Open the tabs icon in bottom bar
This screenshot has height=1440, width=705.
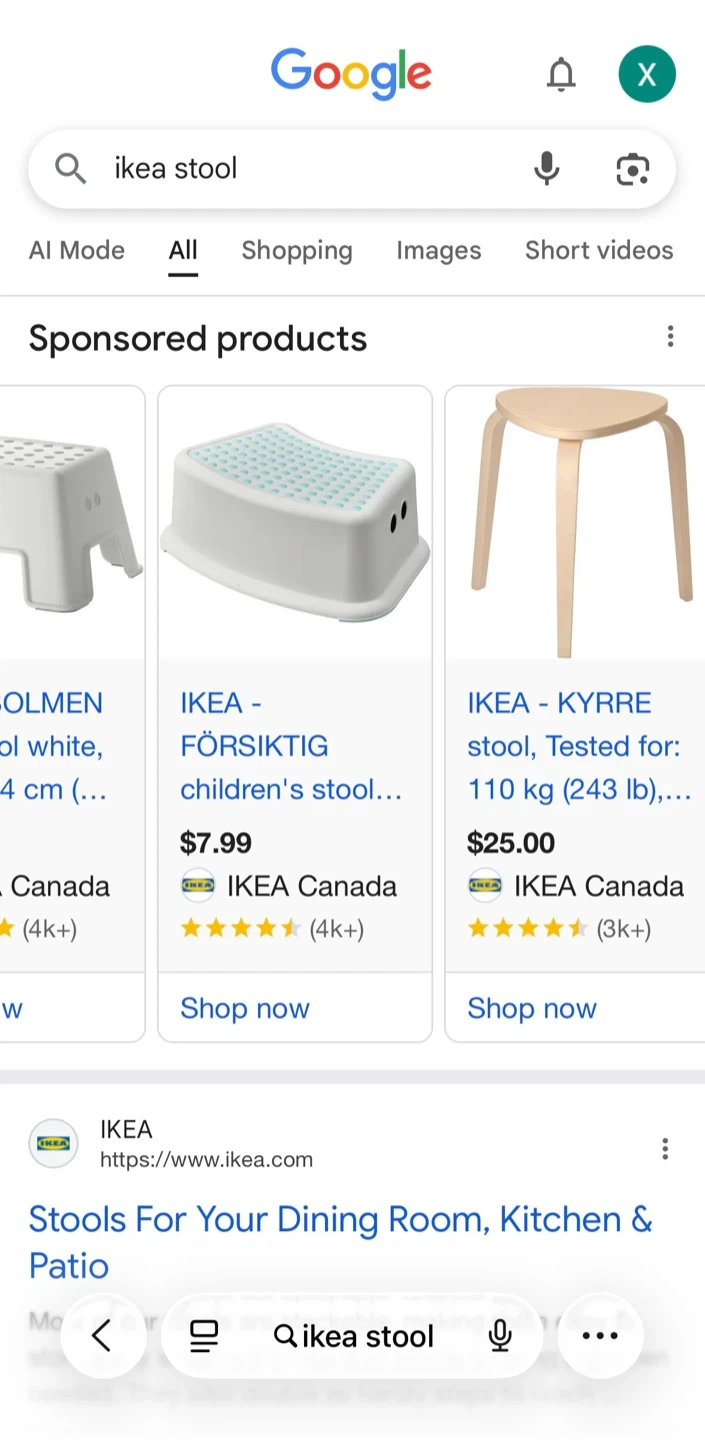point(204,1336)
